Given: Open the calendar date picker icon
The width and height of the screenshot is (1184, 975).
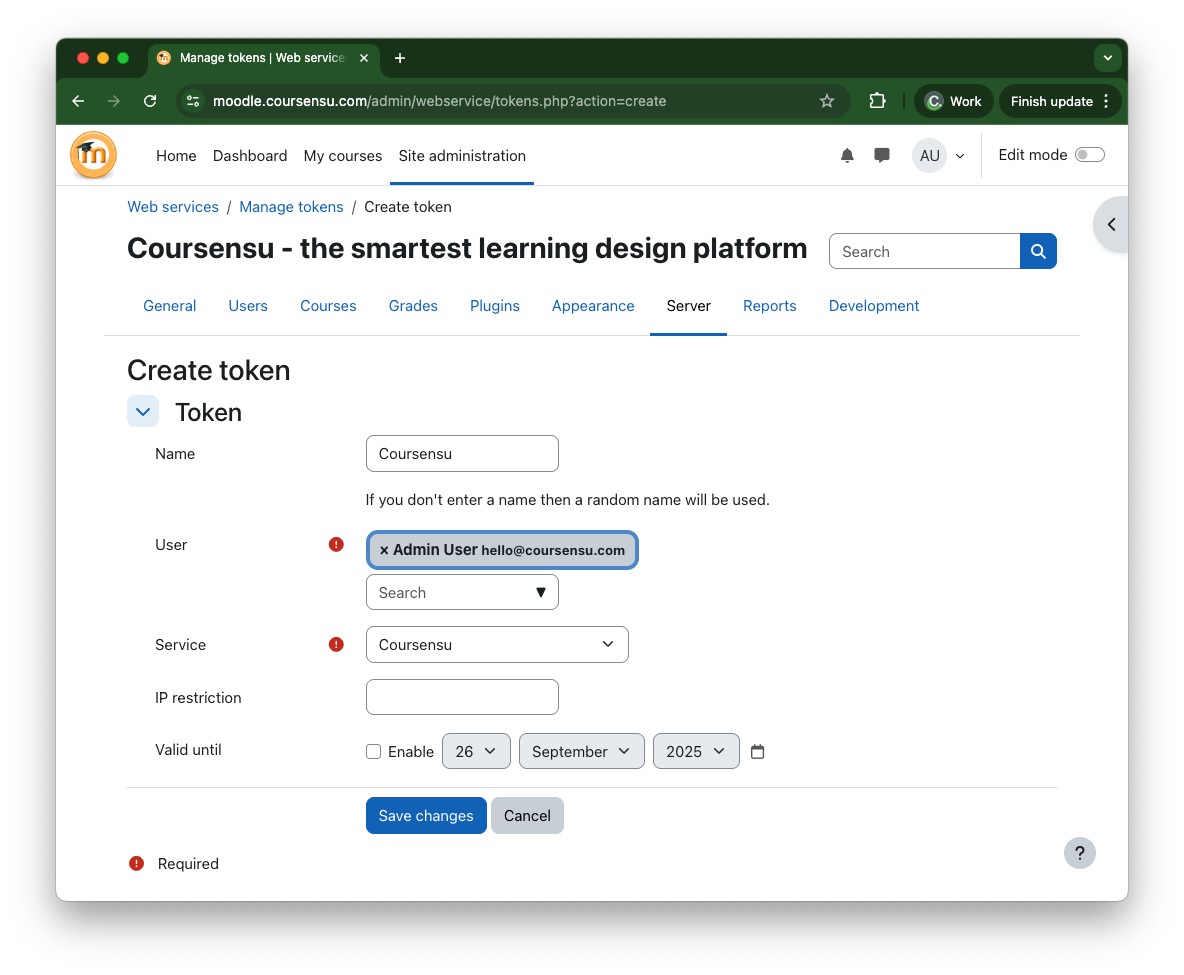Looking at the screenshot, I should [x=757, y=751].
